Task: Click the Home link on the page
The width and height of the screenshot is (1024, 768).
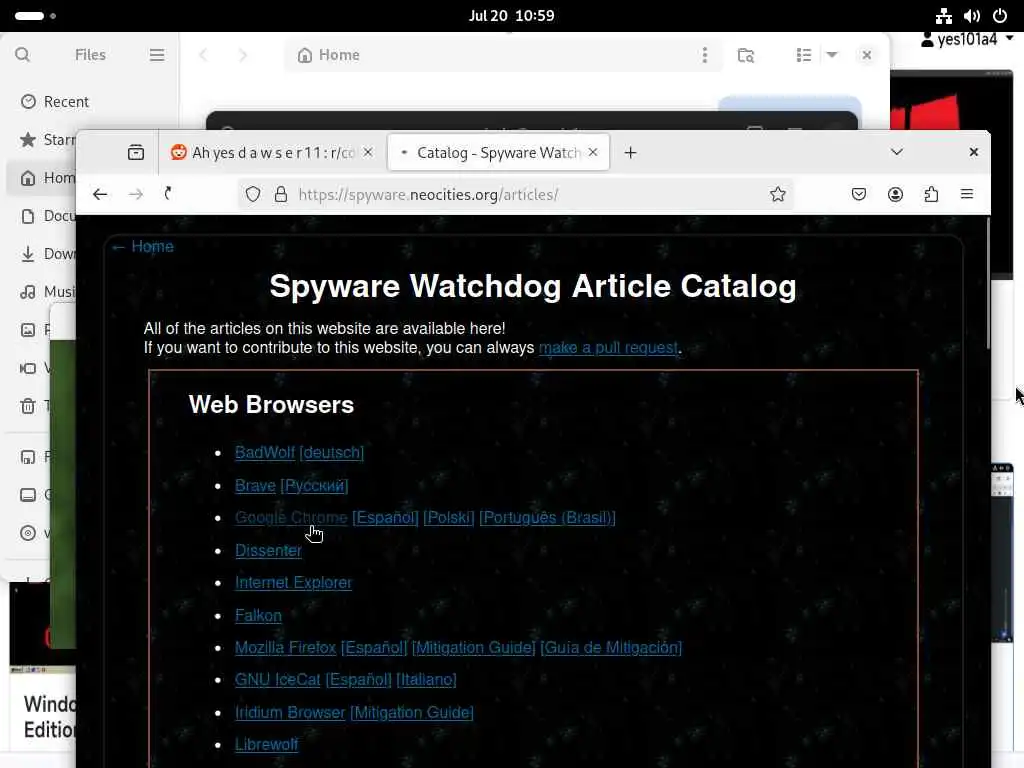Action: click(142, 246)
